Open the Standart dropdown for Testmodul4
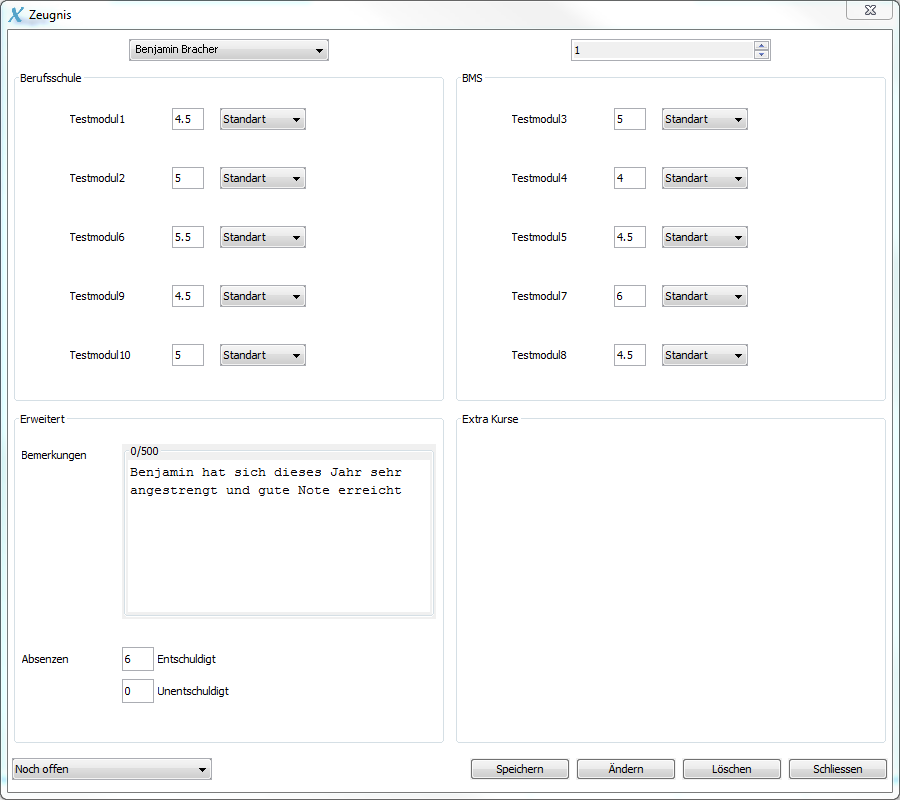The width and height of the screenshot is (900, 800). pyautogui.click(x=705, y=178)
